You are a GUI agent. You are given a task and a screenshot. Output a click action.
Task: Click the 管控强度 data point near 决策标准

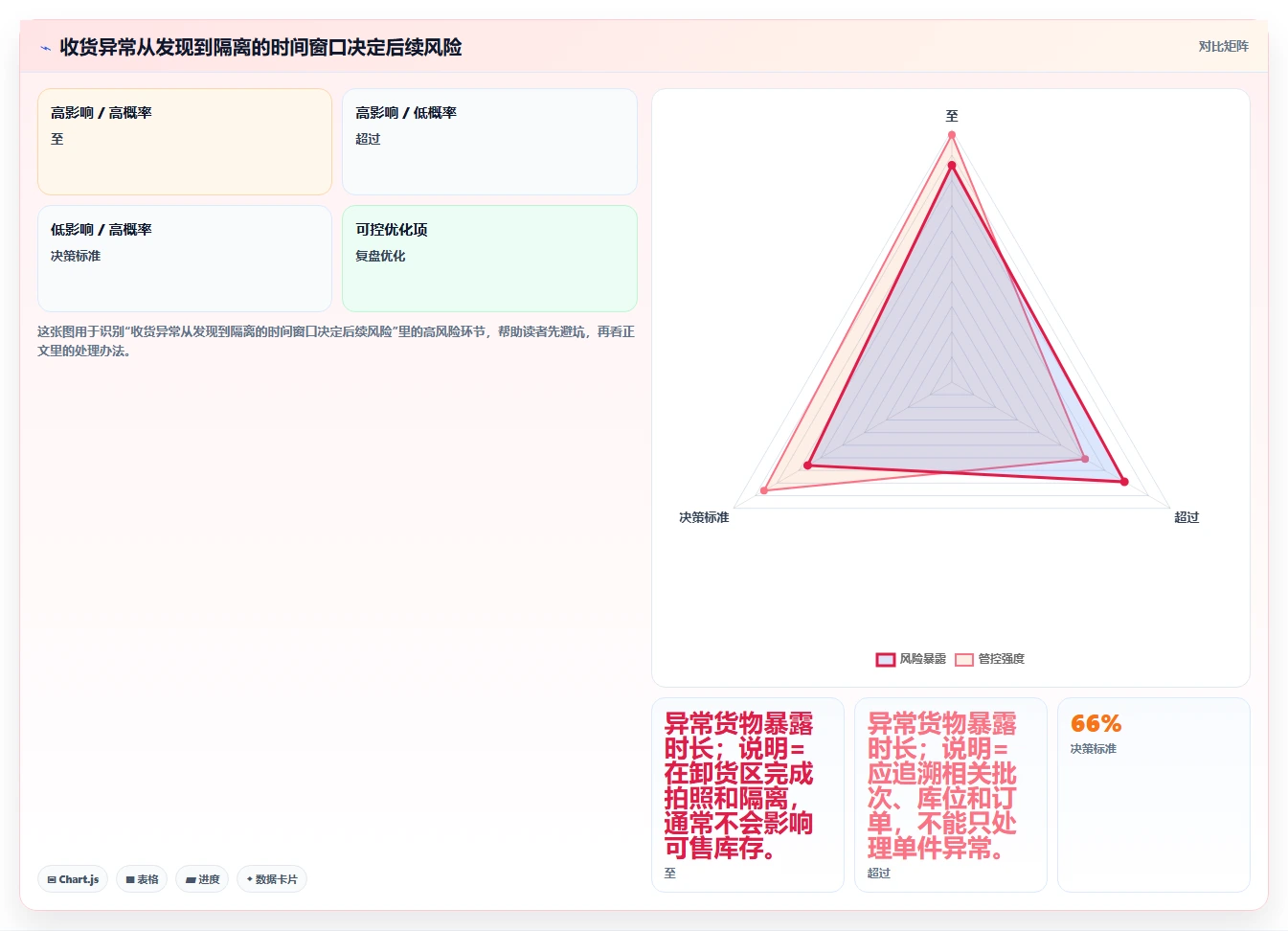[x=764, y=491]
